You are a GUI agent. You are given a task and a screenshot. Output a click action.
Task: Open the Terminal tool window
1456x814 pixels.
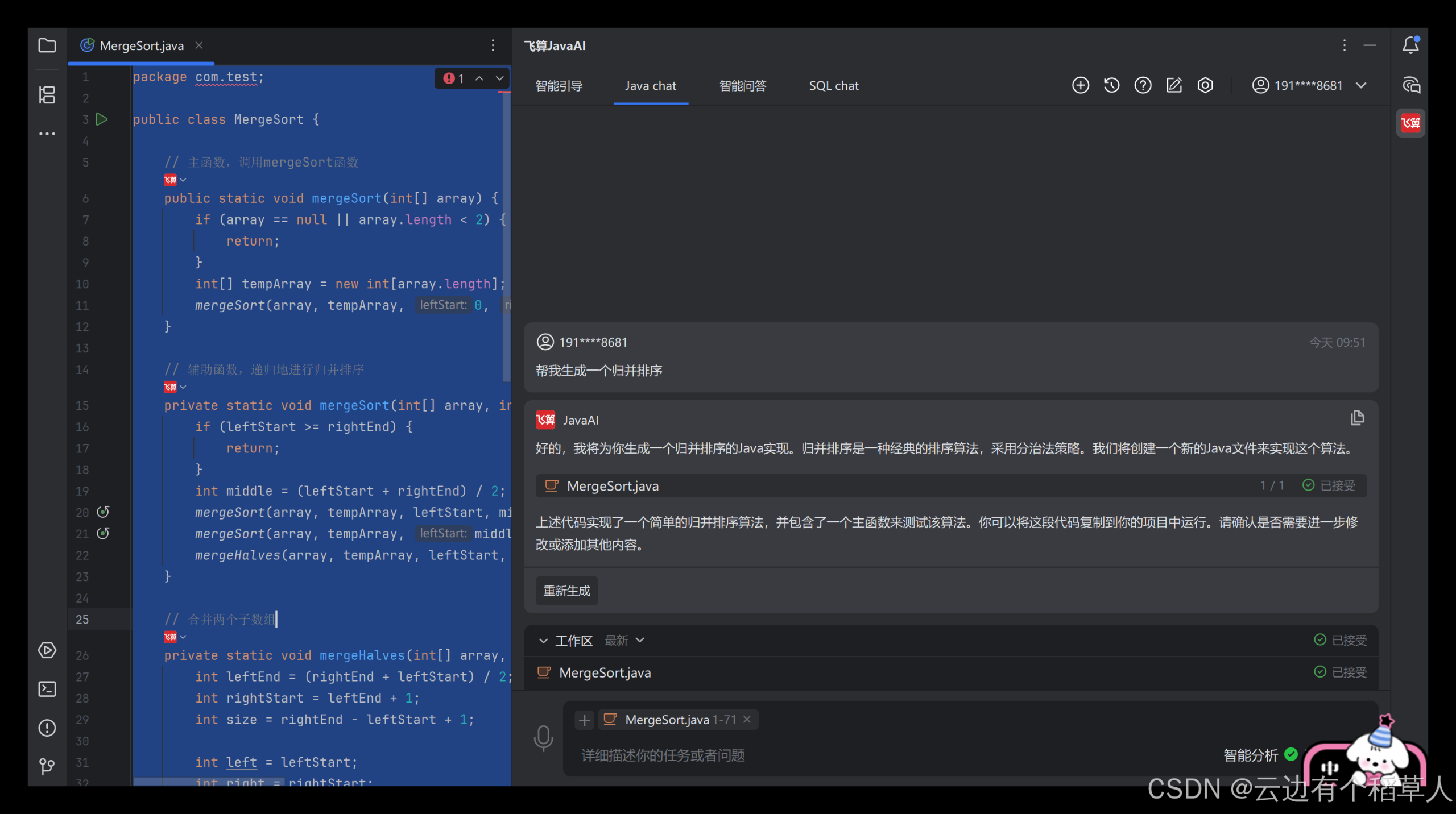click(47, 689)
